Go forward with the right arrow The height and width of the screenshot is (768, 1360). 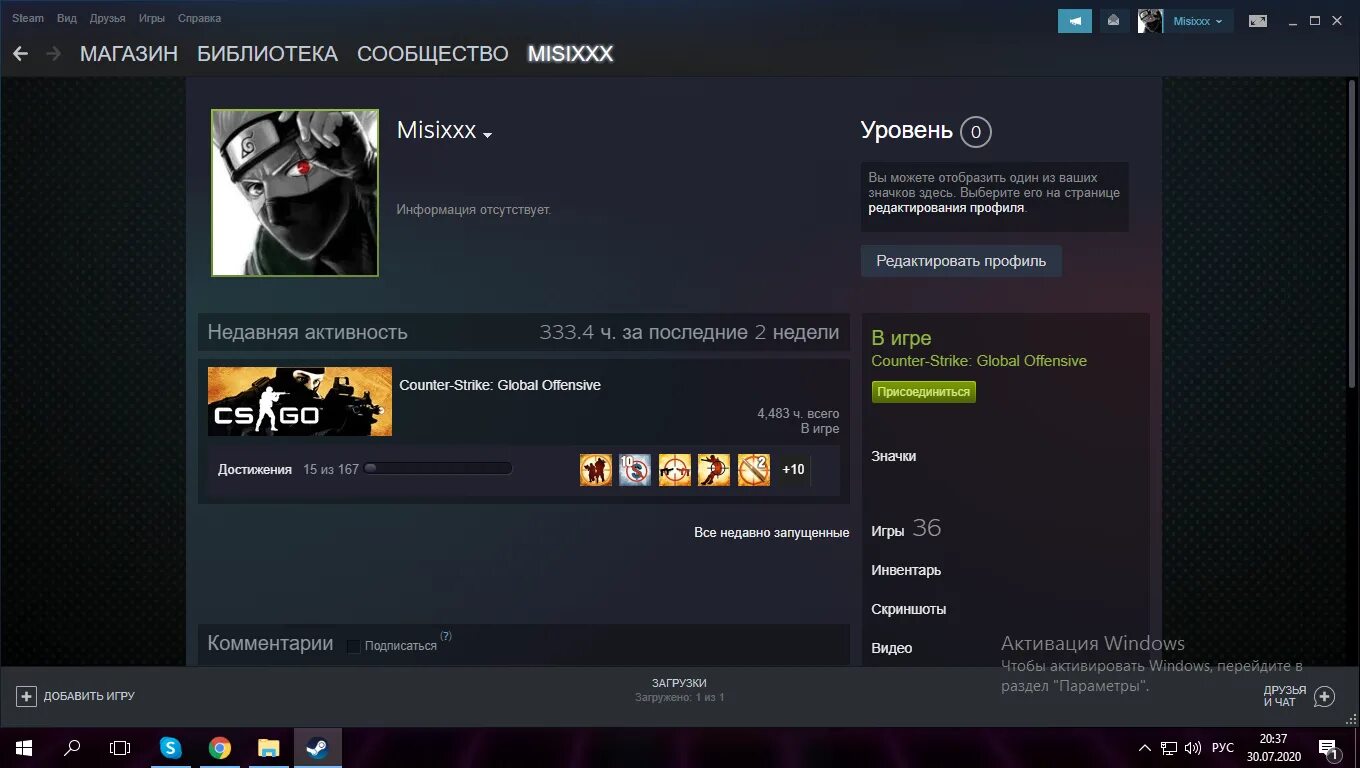[53, 54]
